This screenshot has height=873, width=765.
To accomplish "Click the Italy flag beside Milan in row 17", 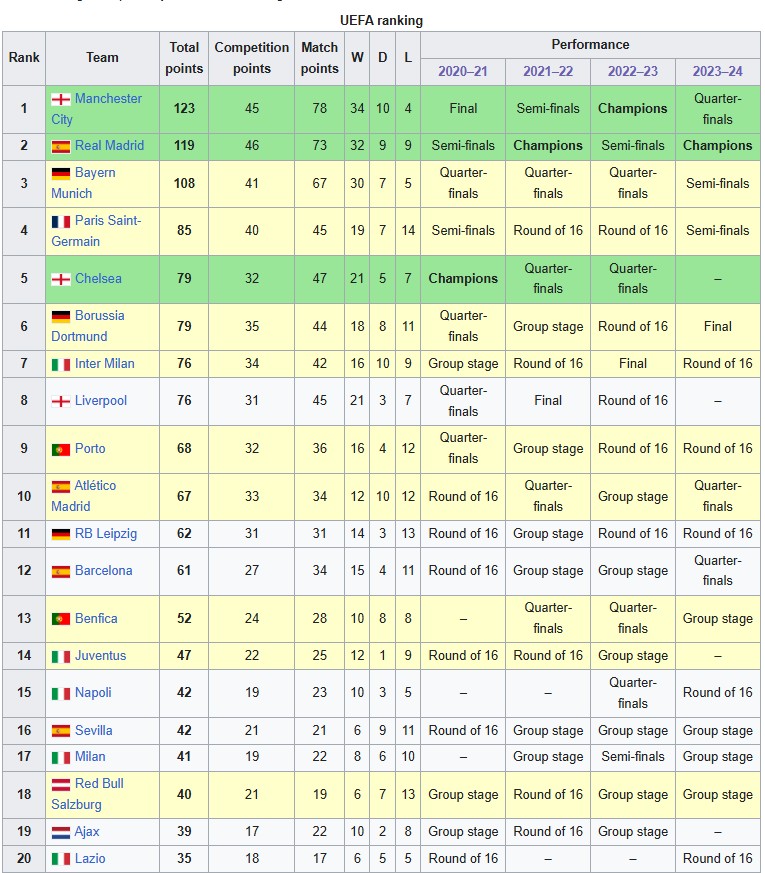I will tap(61, 757).
